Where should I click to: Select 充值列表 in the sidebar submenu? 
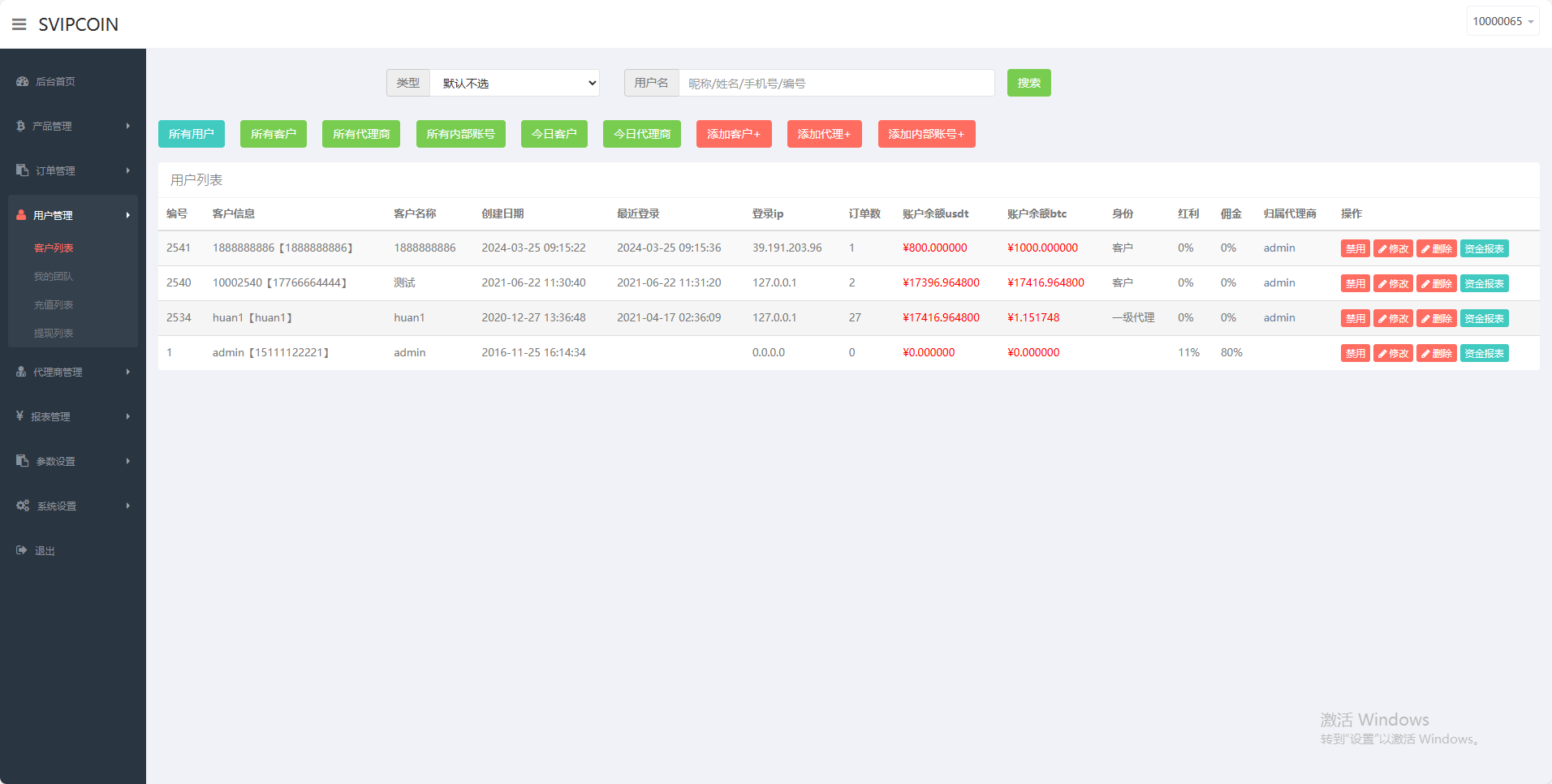[x=54, y=304]
